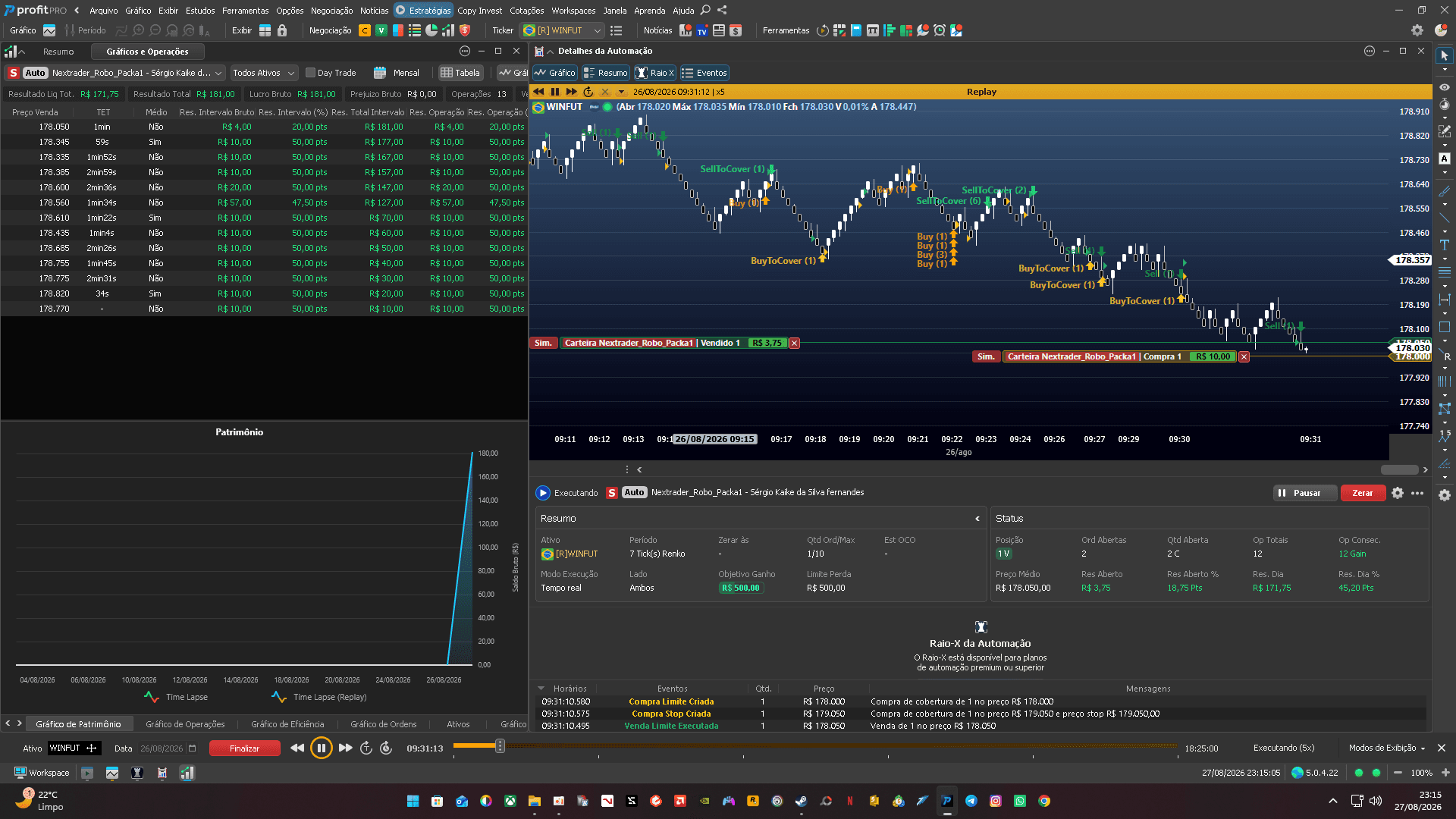Click the replay timeline slider handle
This screenshot has width=1456, height=819.
tap(500, 746)
